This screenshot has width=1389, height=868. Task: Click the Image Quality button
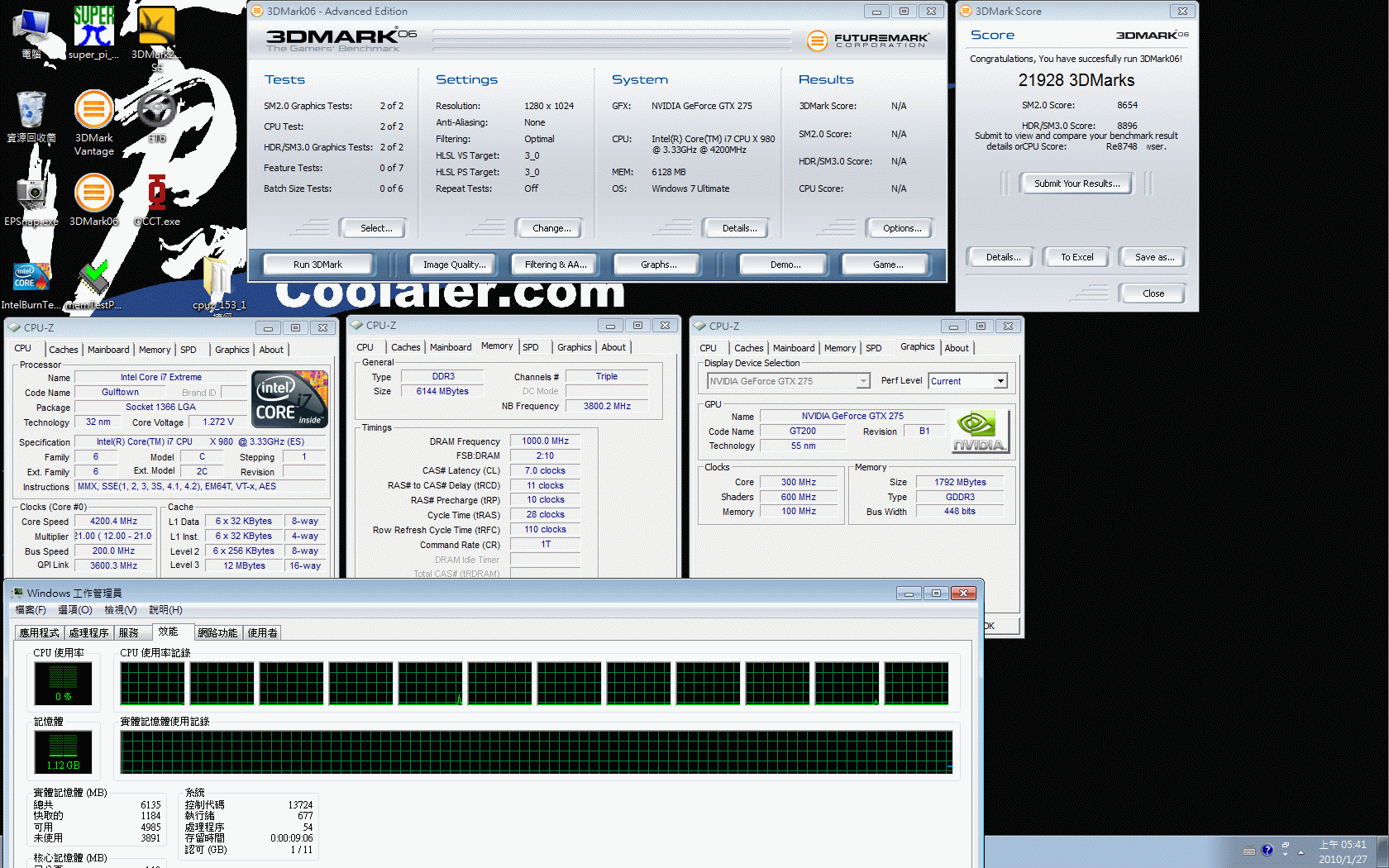(454, 265)
